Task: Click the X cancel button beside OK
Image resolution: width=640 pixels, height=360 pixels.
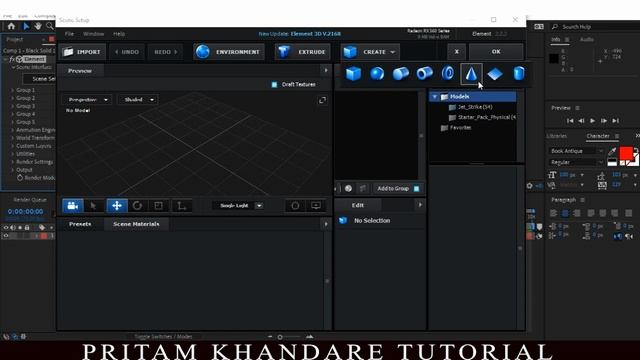Action: [x=456, y=52]
